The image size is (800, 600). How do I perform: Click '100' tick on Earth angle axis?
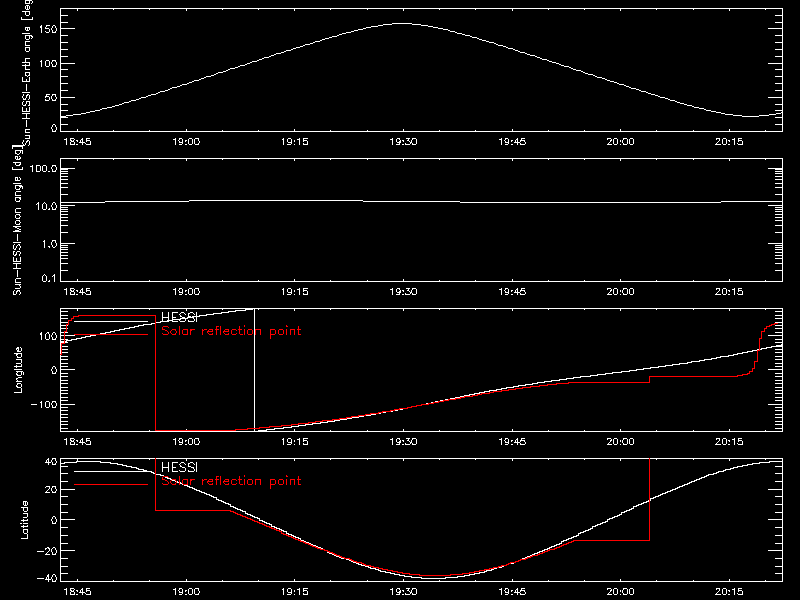50,64
